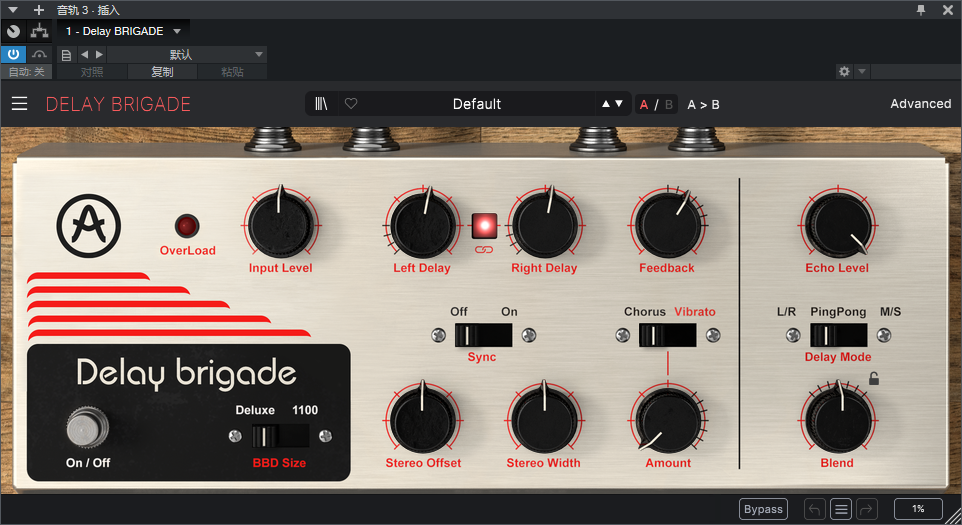Pin the plugin window
962x525 pixels.
coord(921,10)
